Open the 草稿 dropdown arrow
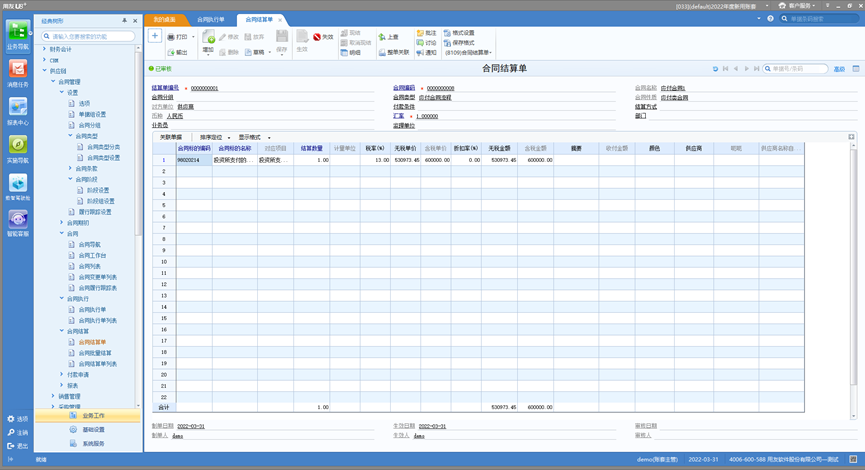The image size is (865, 470). (x=270, y=52)
